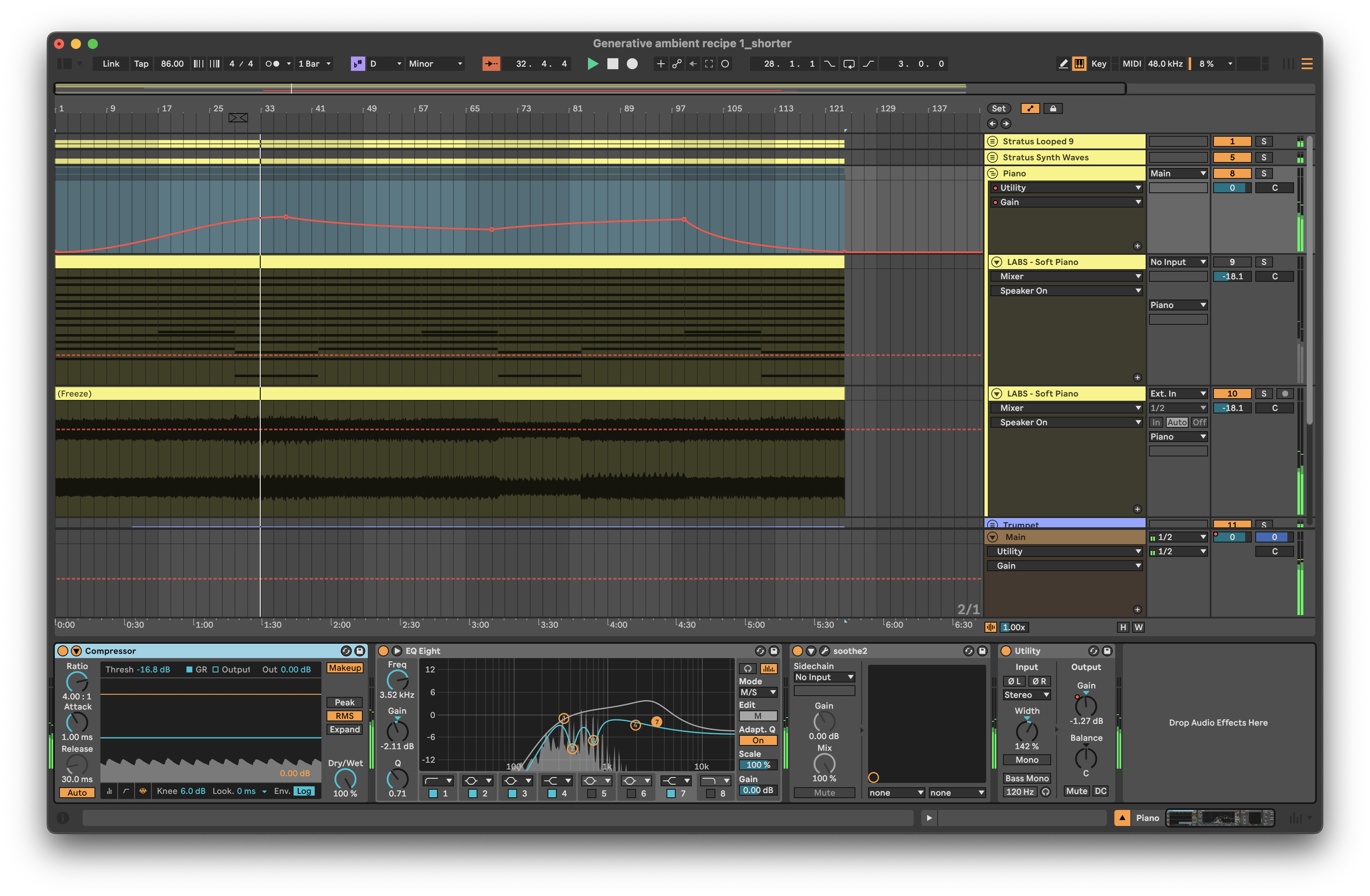Toggle Compressor Makeup button
1370x896 pixels.
pyautogui.click(x=344, y=668)
